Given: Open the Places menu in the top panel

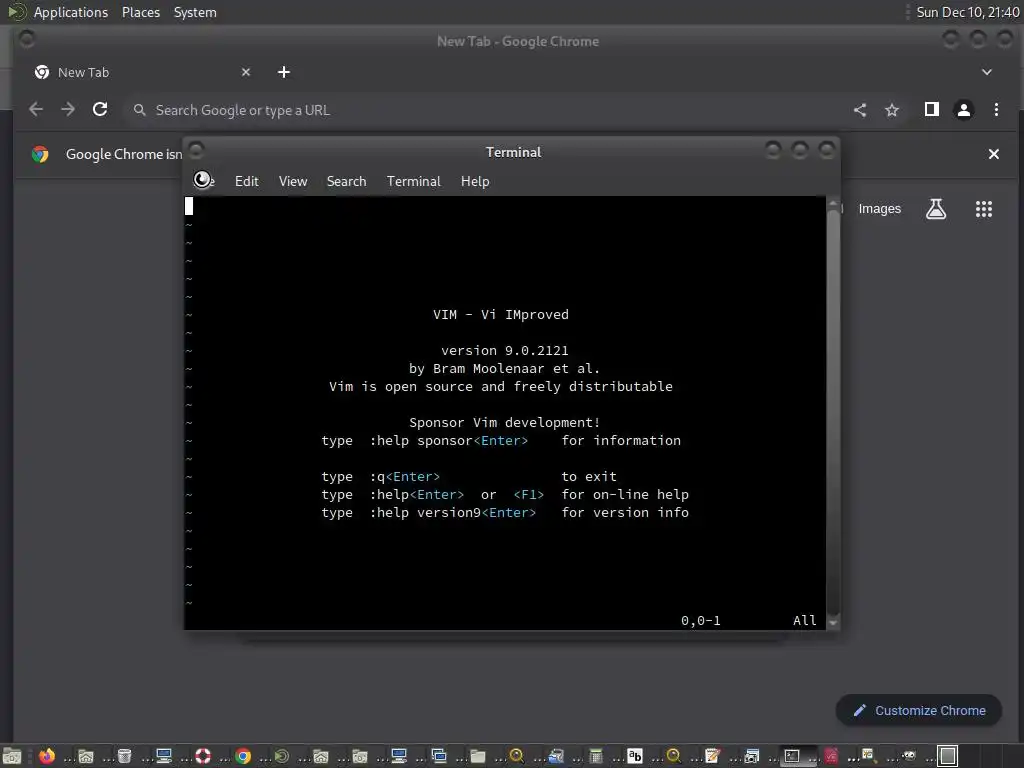Looking at the screenshot, I should [x=140, y=12].
